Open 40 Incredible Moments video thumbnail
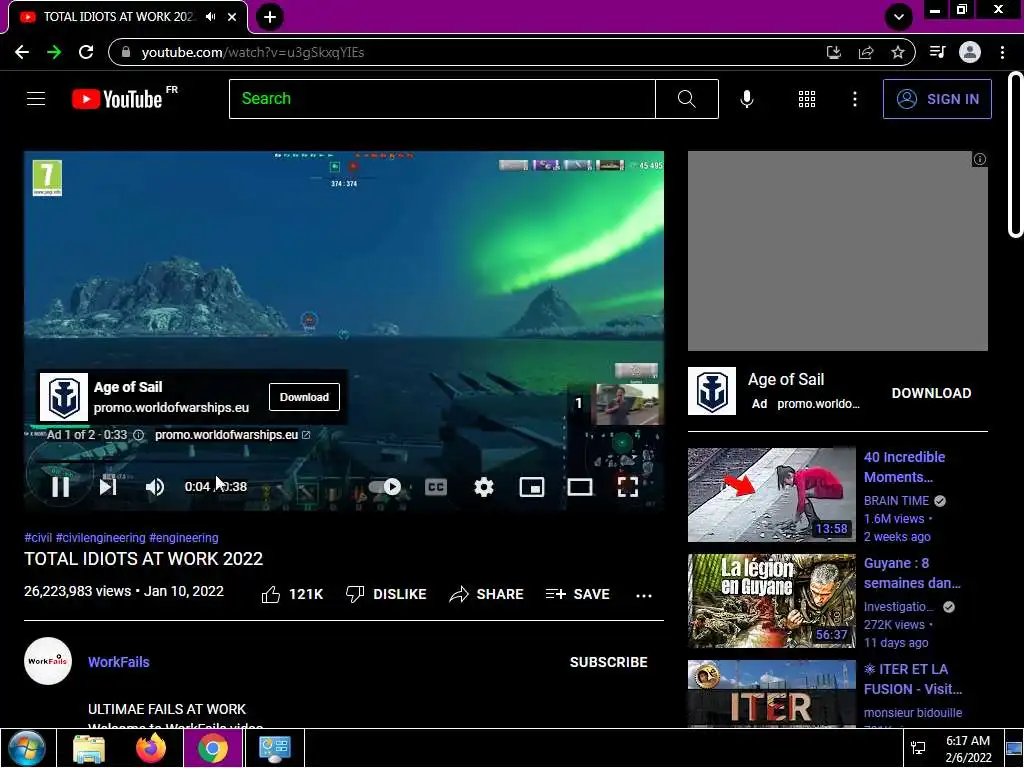 coord(771,494)
